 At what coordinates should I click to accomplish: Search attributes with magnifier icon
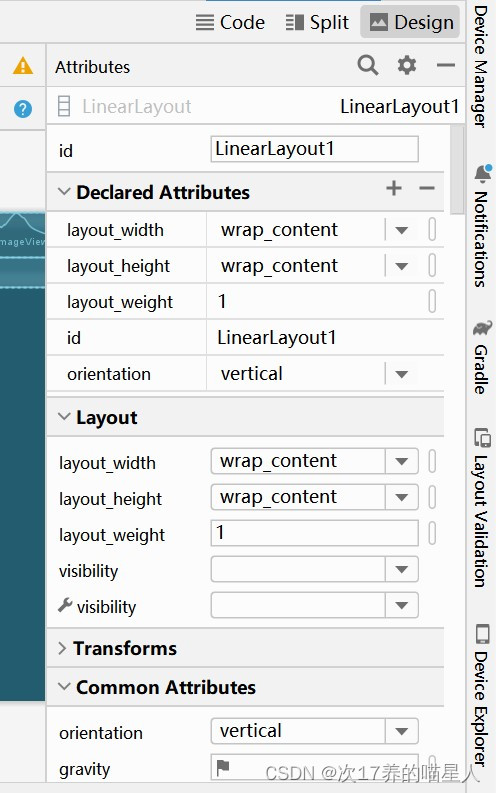point(368,65)
